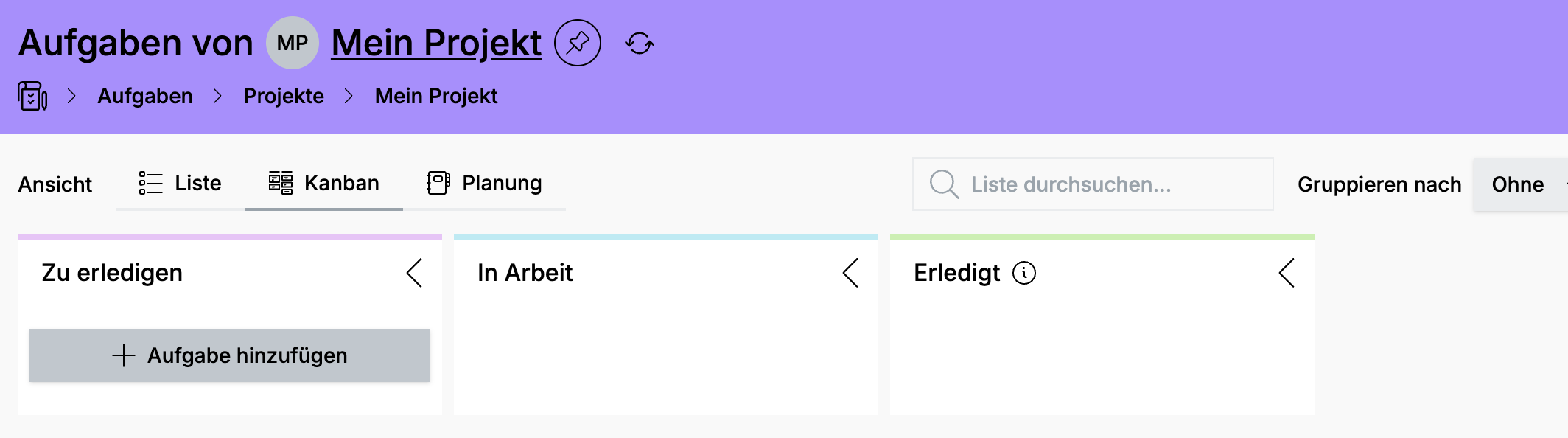The width and height of the screenshot is (1568, 438).
Task: Click the MP project avatar
Action: (293, 43)
